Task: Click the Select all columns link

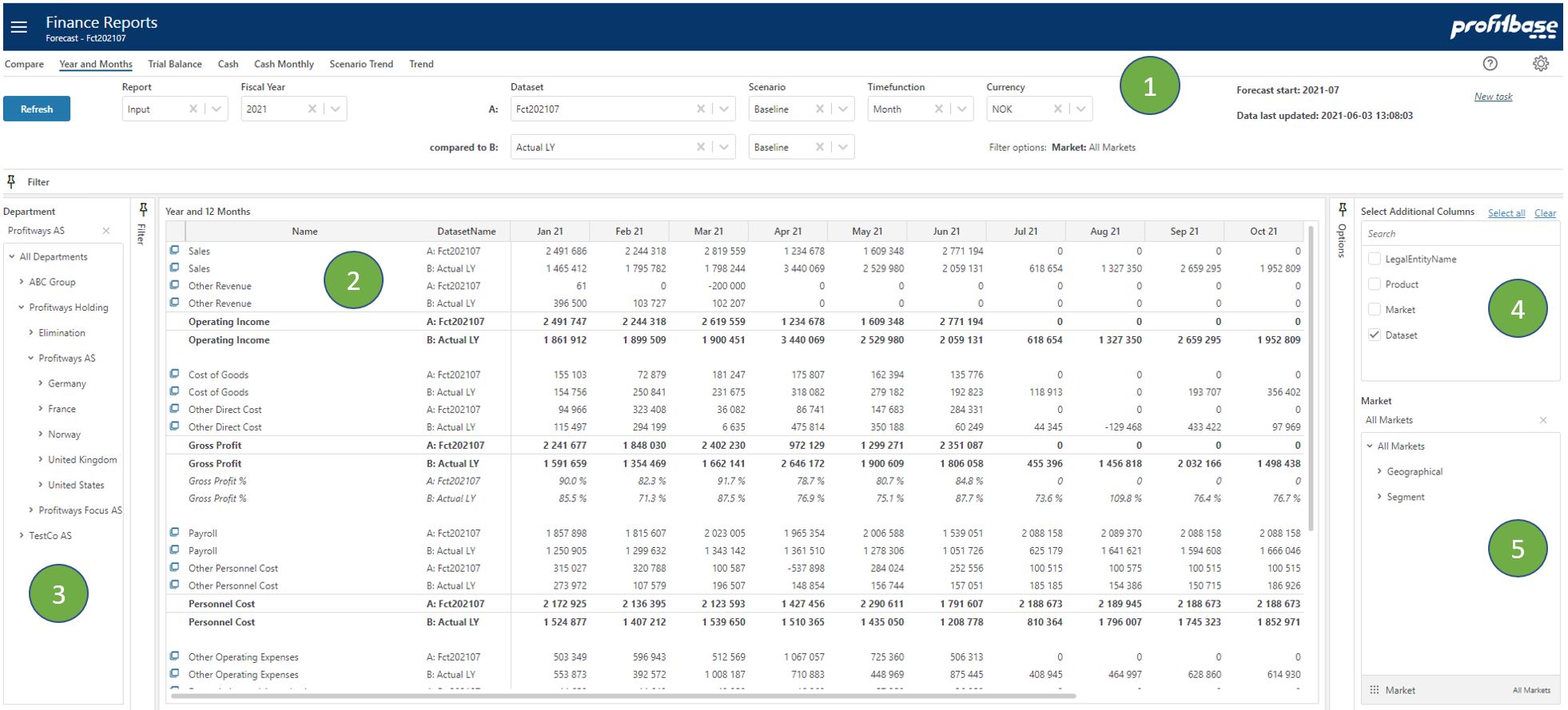Action: 1506,213
